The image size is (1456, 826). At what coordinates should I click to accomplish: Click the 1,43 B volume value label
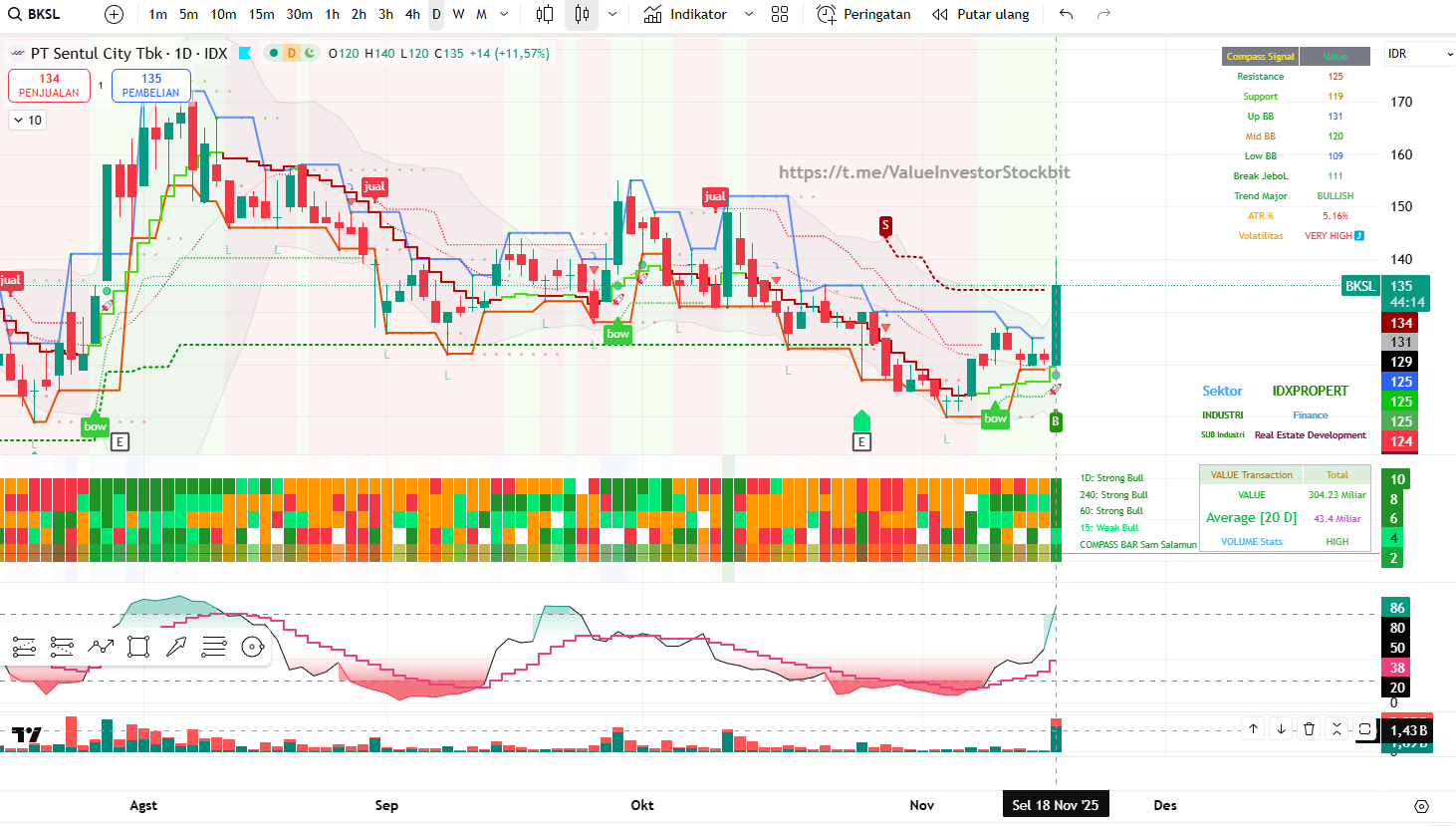(1408, 730)
